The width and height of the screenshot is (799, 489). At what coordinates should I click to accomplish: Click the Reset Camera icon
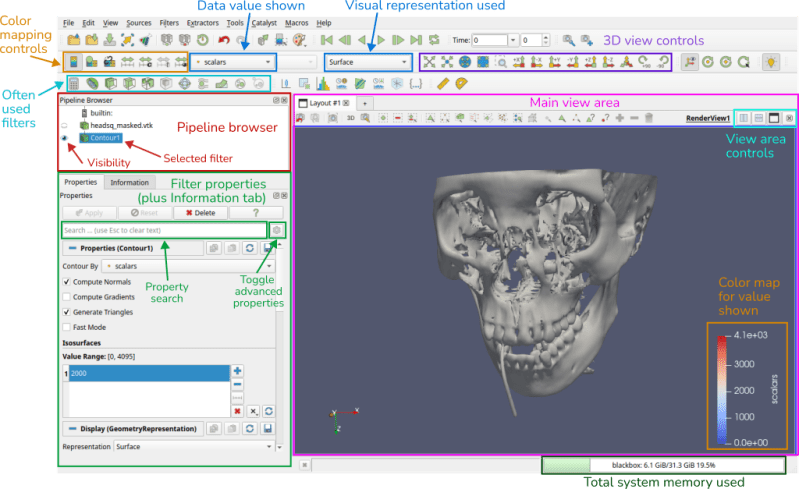(429, 62)
